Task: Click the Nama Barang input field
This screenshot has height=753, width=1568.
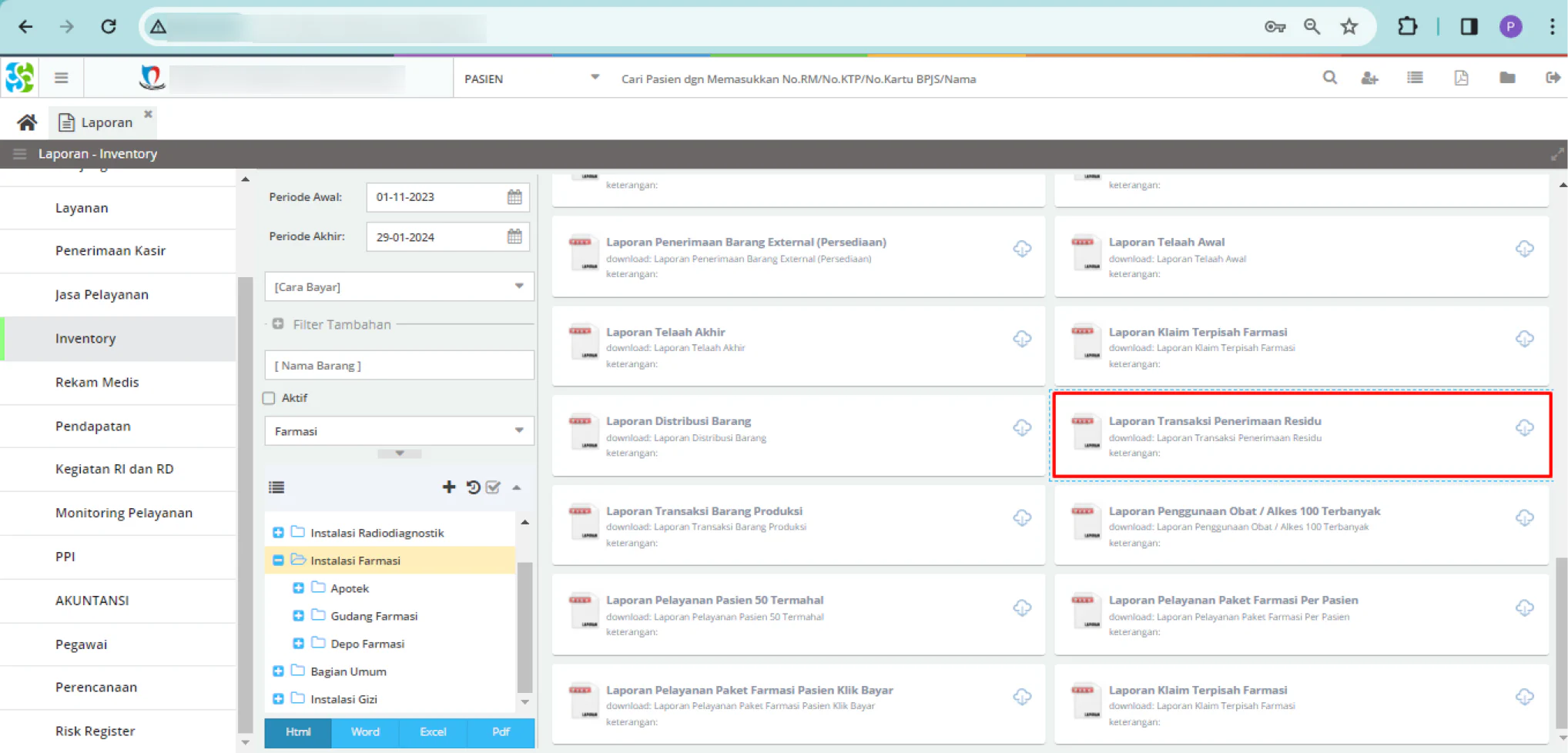Action: tap(399, 365)
